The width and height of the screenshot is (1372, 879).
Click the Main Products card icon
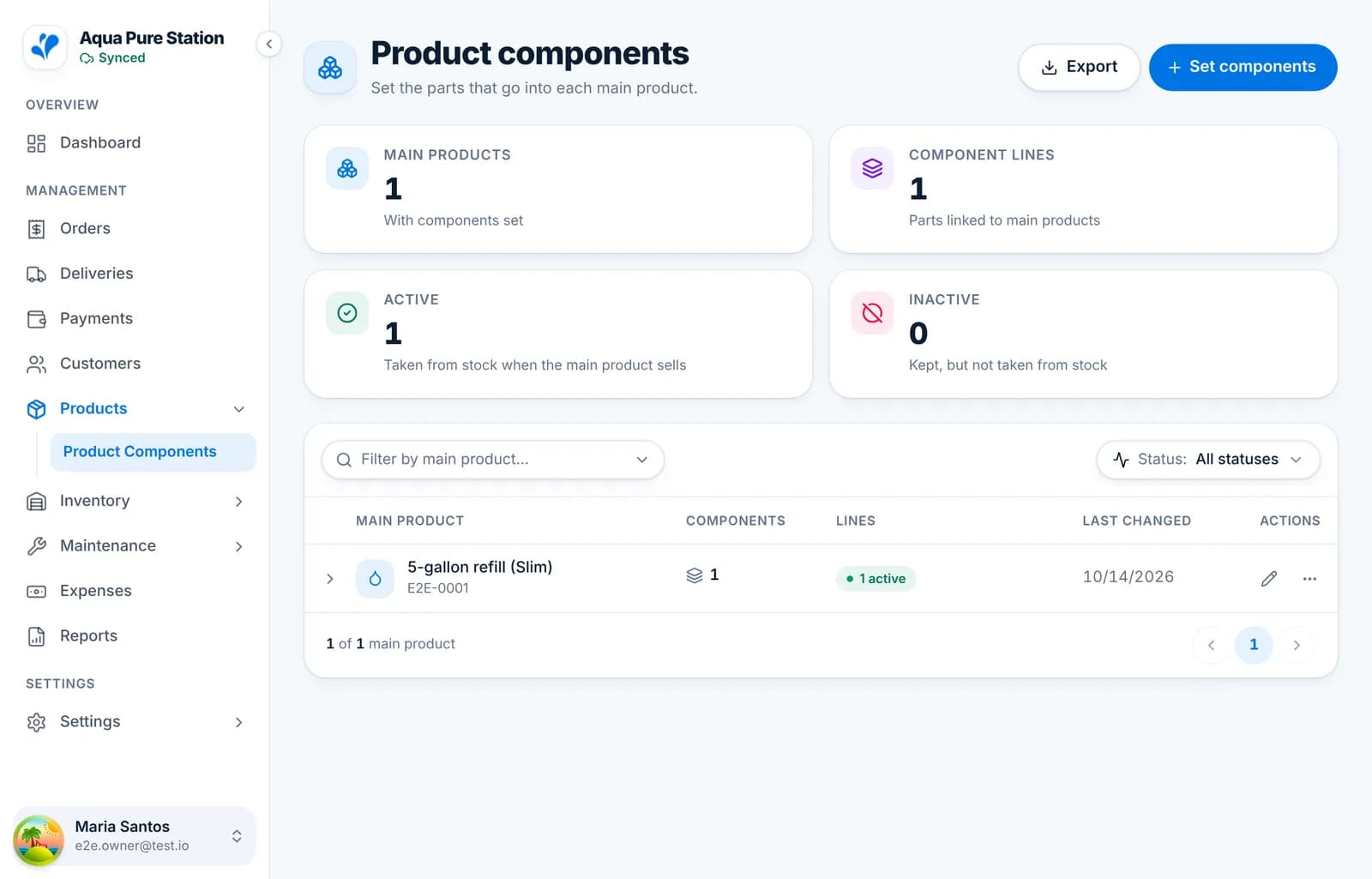coord(347,168)
